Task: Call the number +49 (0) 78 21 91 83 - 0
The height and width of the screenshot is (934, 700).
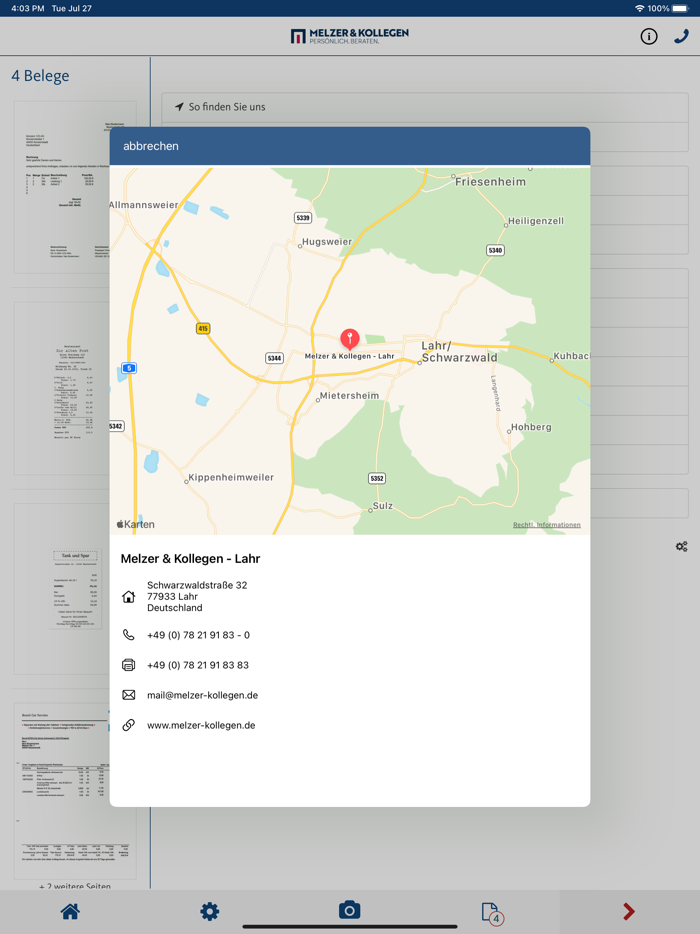Action: coord(198,635)
